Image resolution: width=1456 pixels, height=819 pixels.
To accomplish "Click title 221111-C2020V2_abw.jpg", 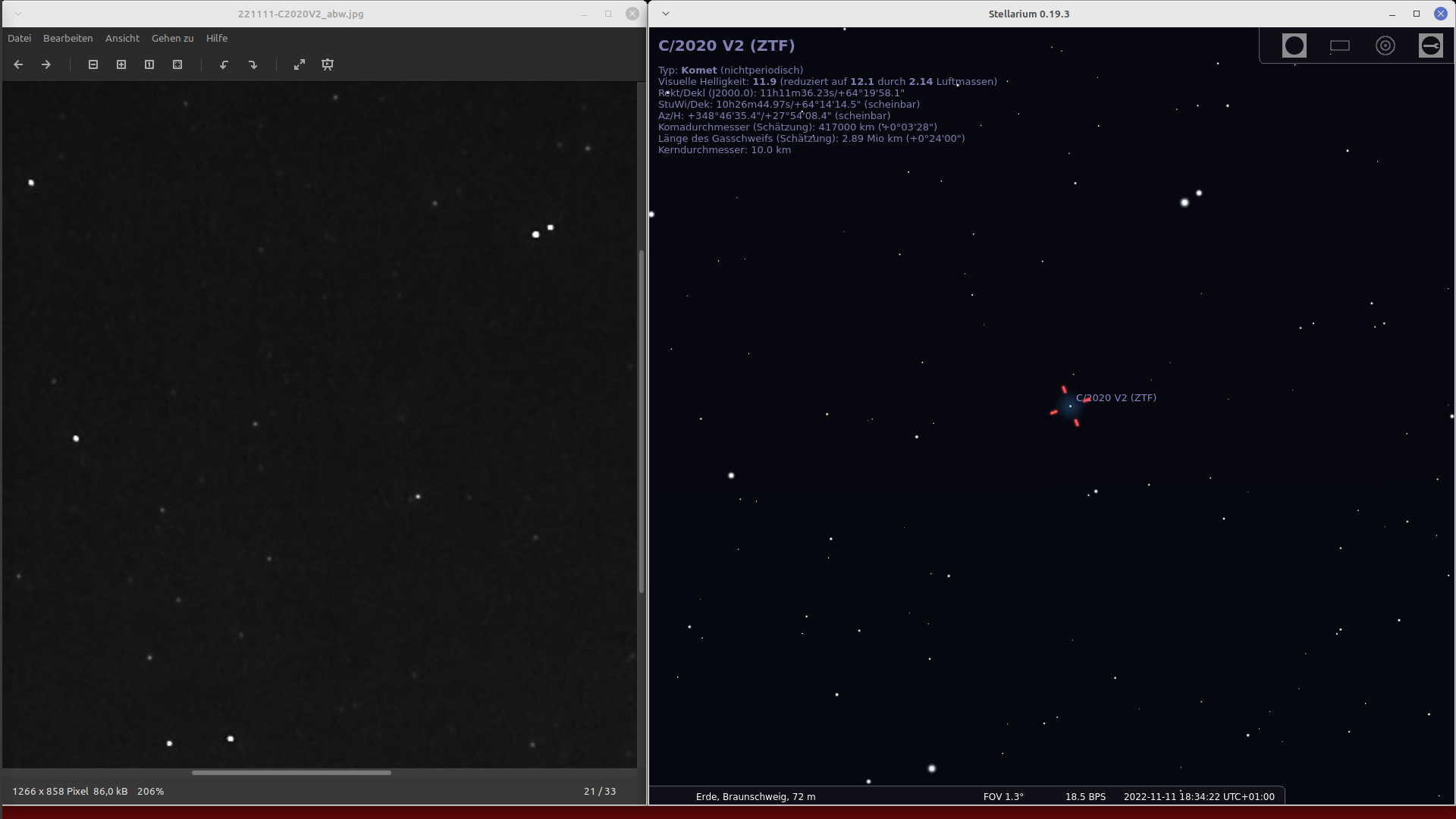I will coord(301,14).
